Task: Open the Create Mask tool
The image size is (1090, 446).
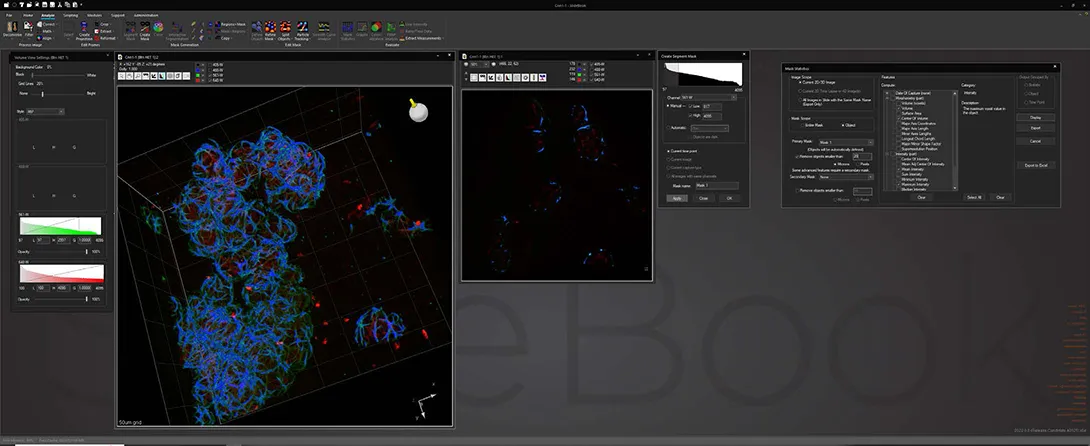Action: tap(145, 30)
